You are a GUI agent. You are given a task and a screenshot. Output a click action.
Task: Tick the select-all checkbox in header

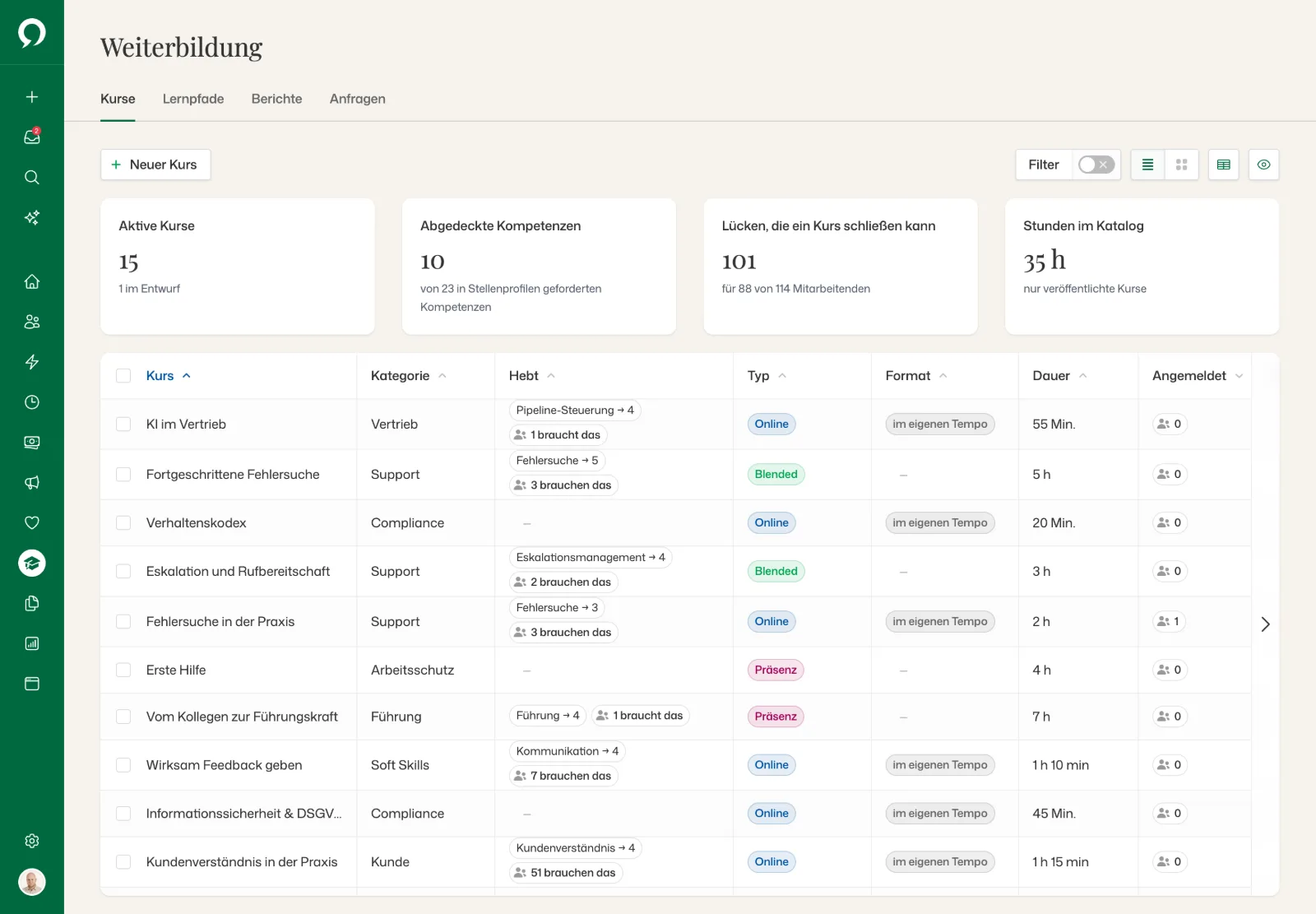(x=123, y=376)
